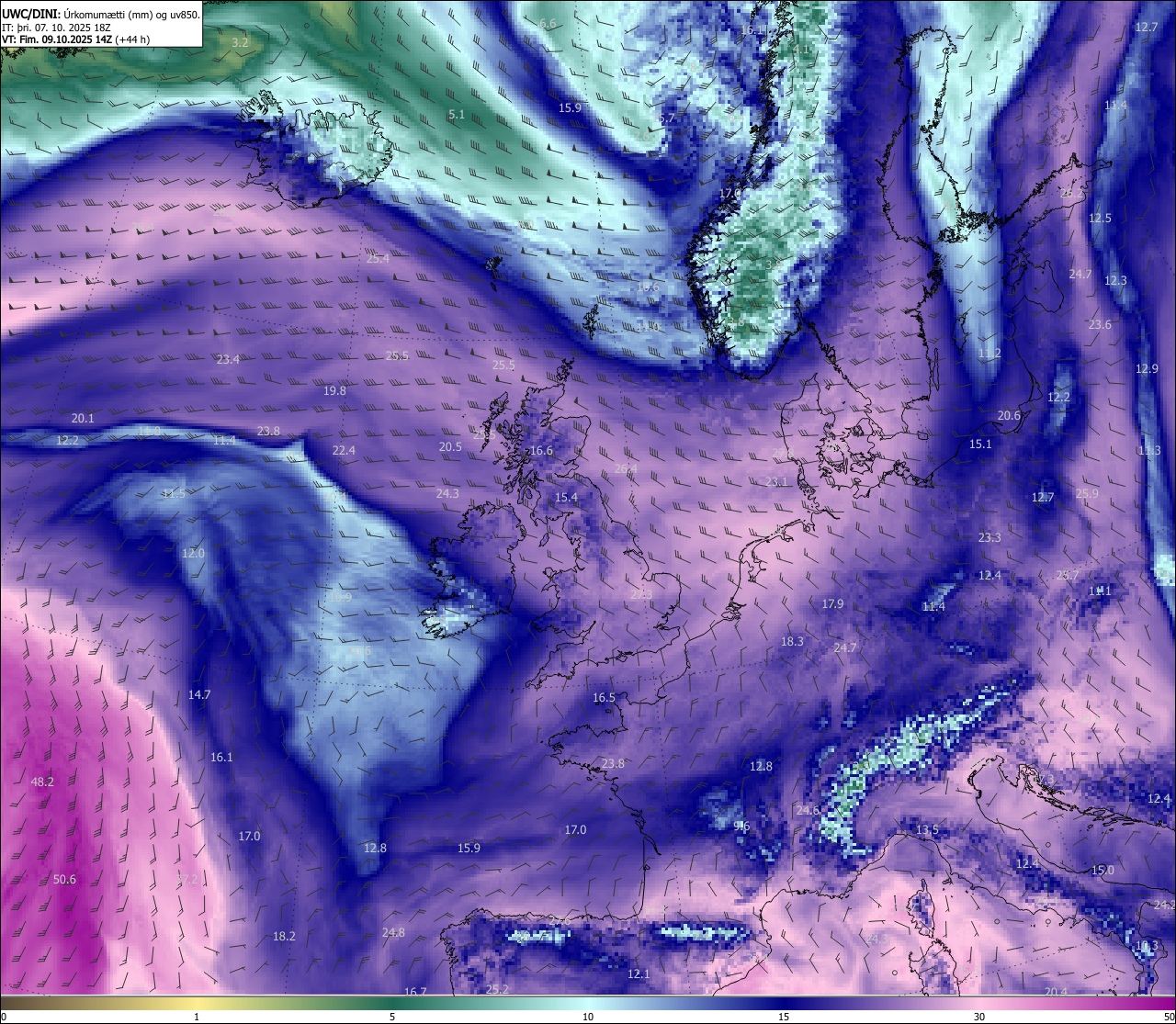Image resolution: width=1176 pixels, height=1024 pixels.
Task: Click the 18.2 value on the map
Action: 284,937
